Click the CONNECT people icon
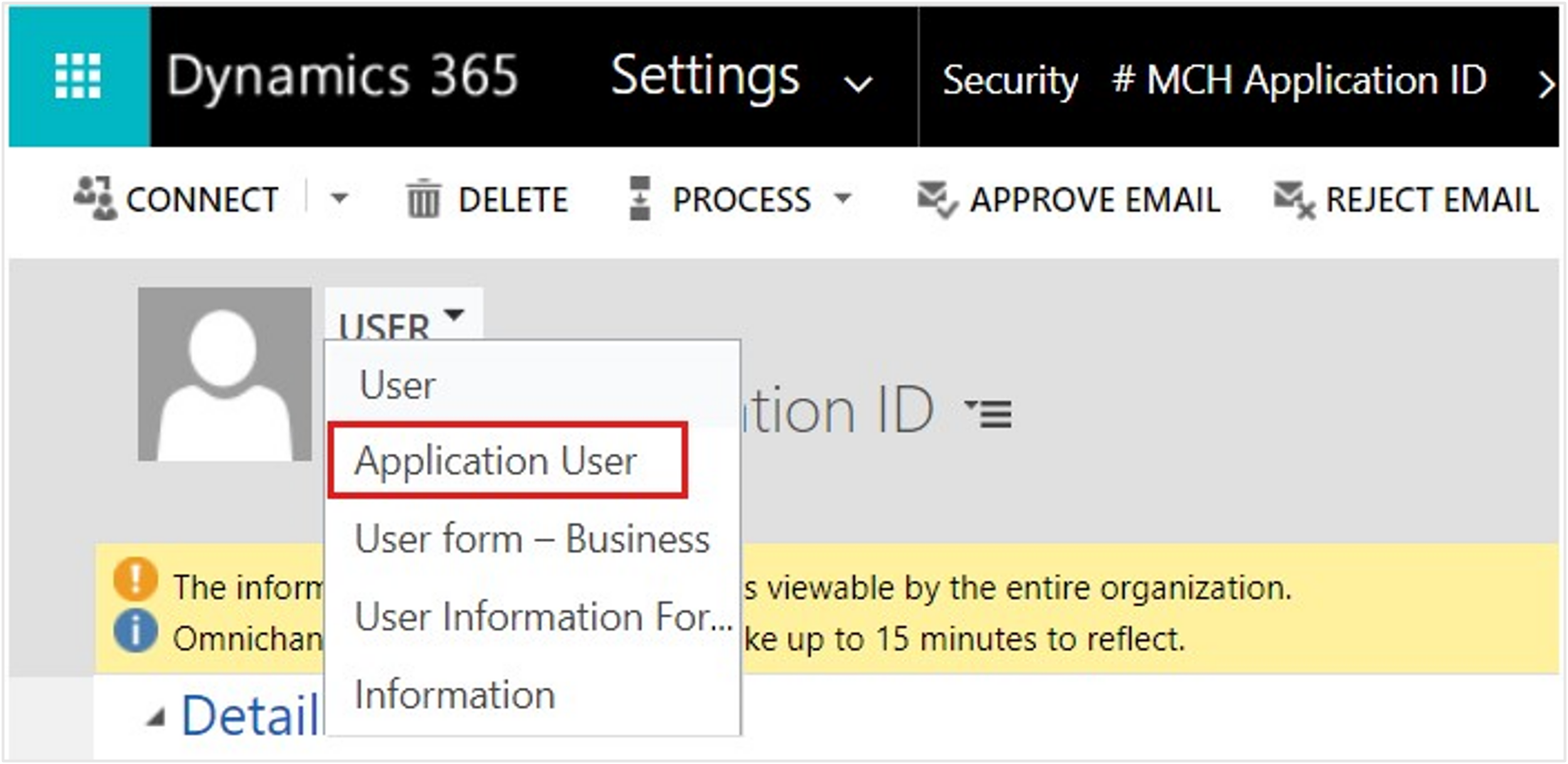 click(x=95, y=198)
